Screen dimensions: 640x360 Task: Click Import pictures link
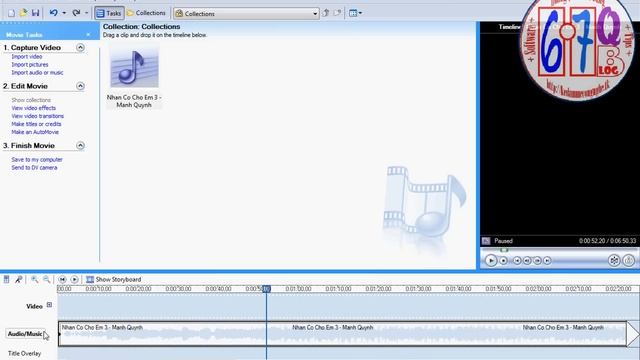coord(30,64)
